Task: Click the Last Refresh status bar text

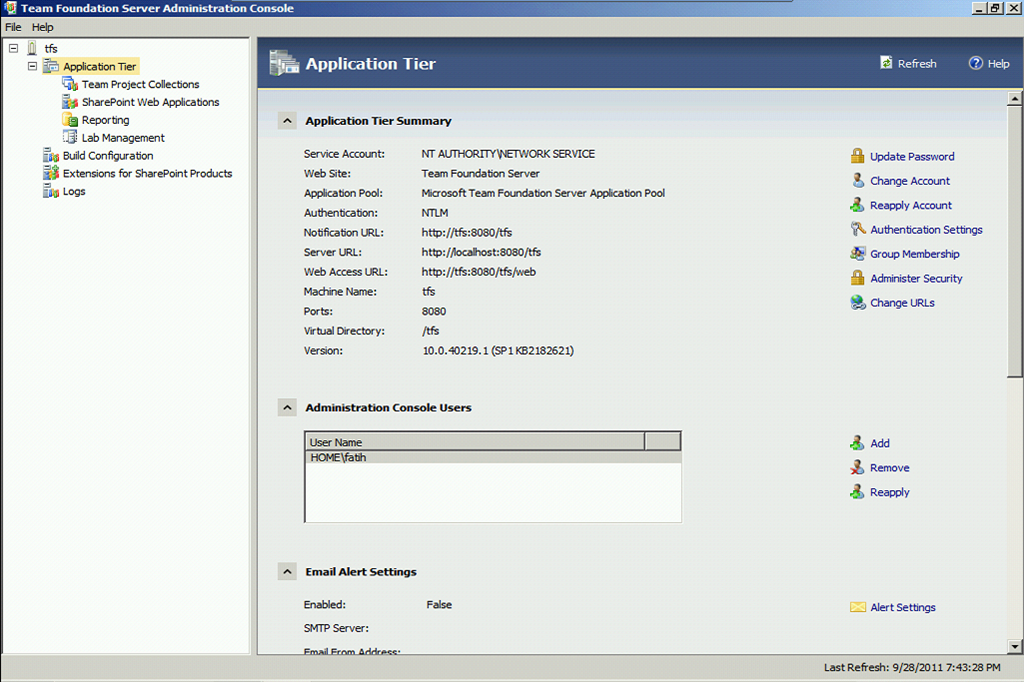Action: 912,667
